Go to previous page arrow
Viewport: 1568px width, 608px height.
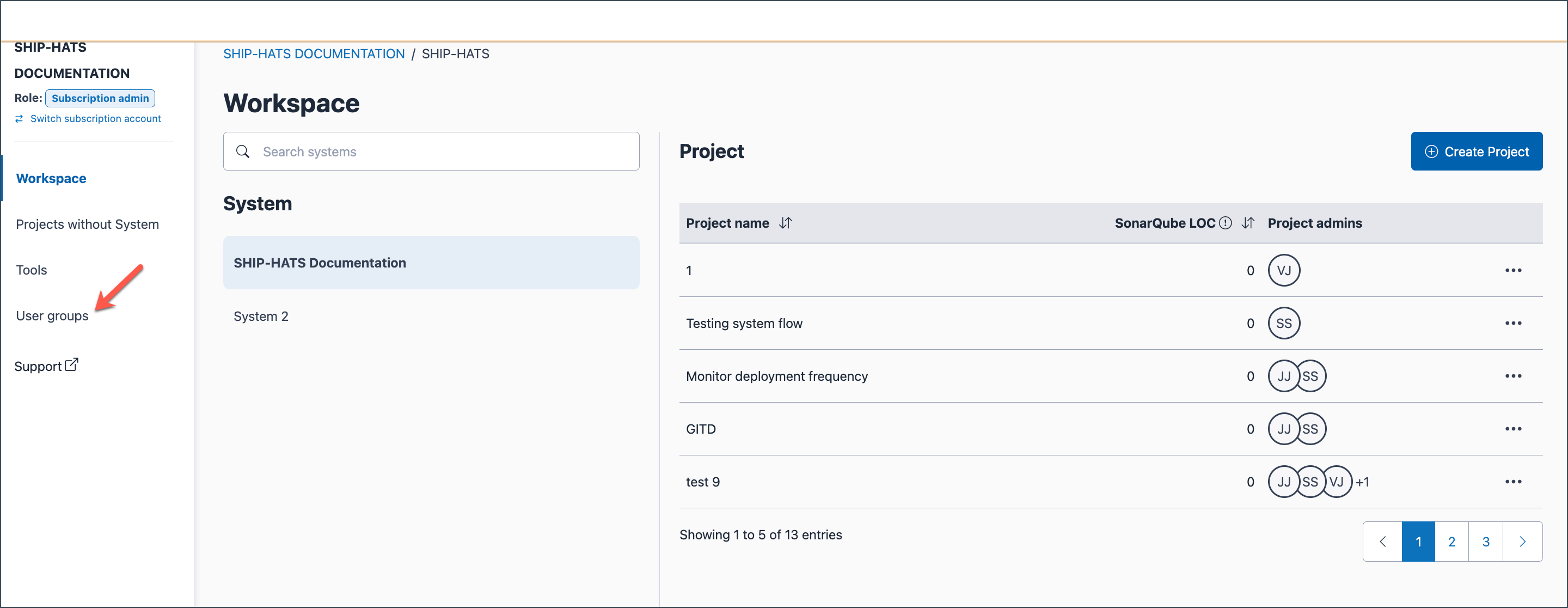click(x=1382, y=542)
